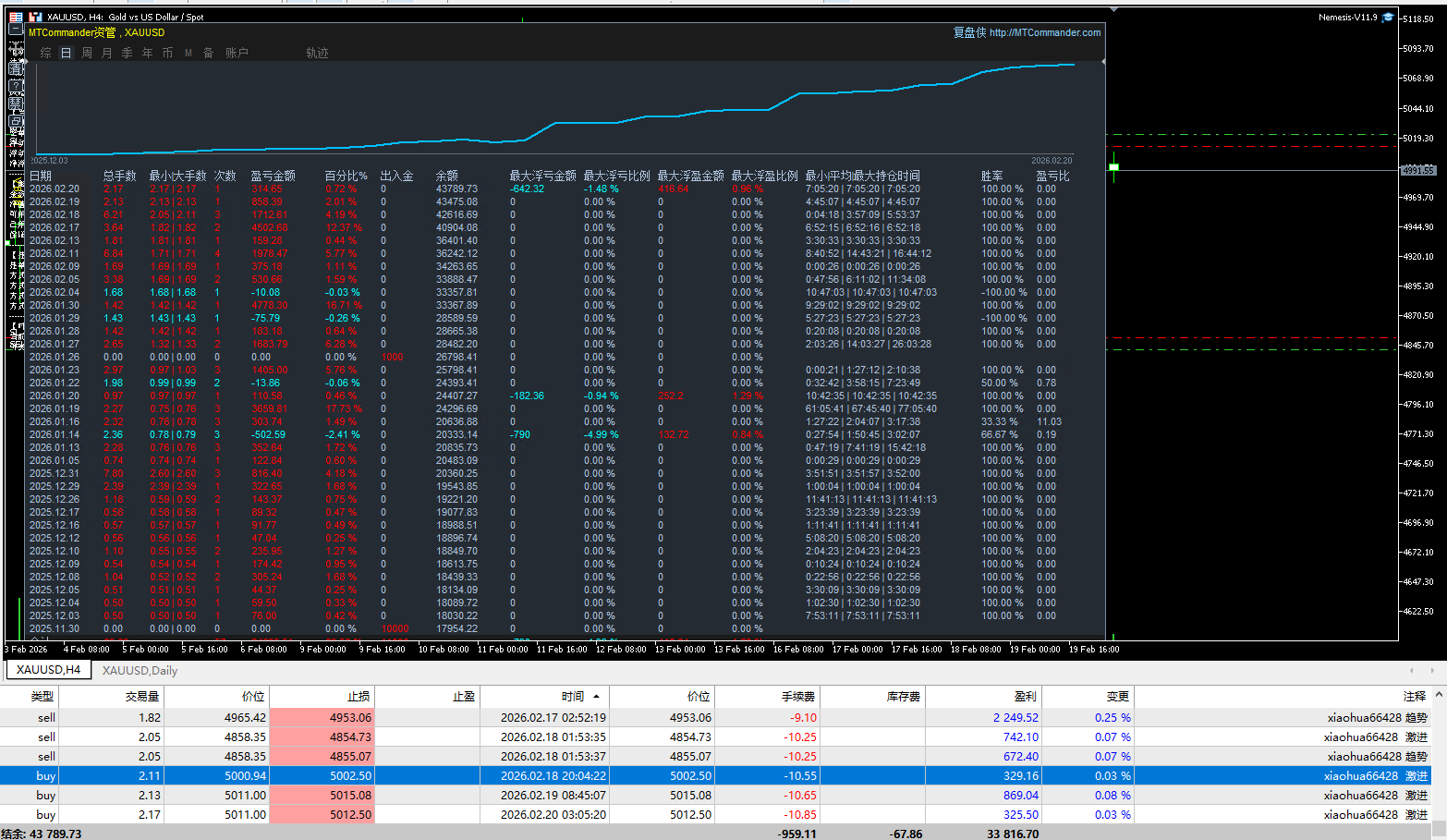The width and height of the screenshot is (1447, 840).
Task: Switch statistics to monthly view (月)
Action: 107,54
